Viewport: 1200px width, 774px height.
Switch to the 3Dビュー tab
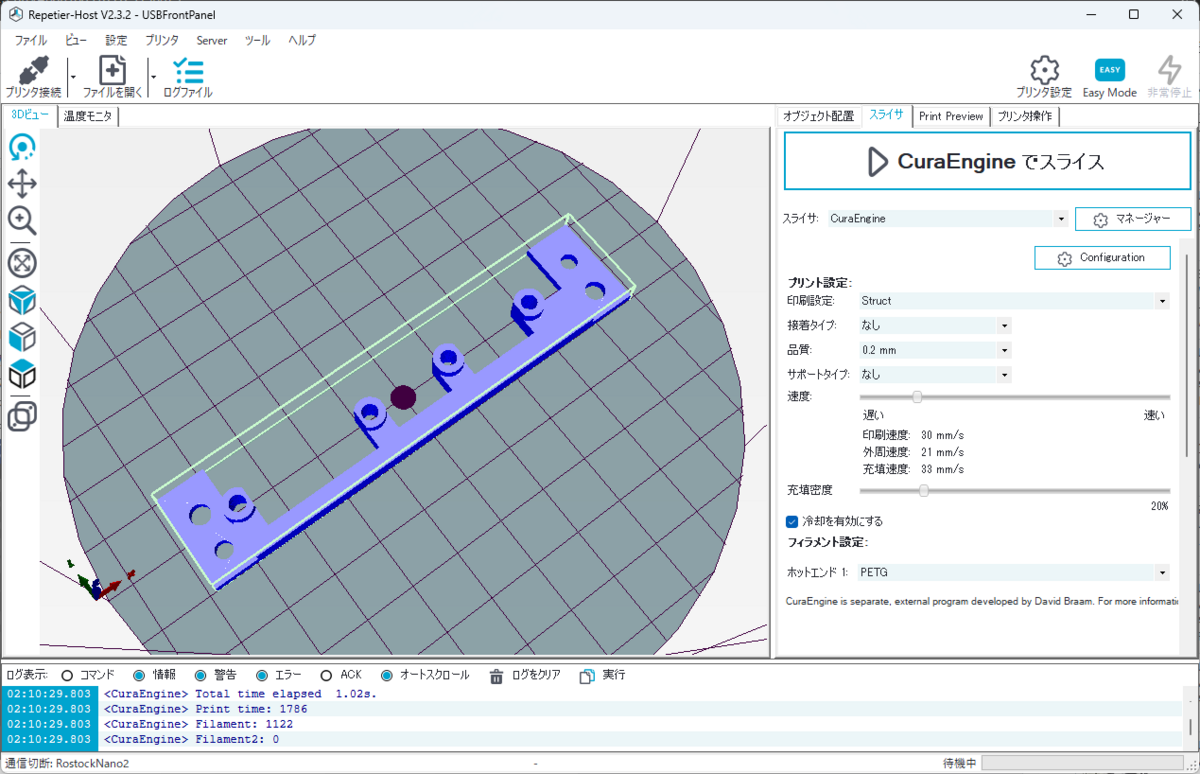[29, 115]
